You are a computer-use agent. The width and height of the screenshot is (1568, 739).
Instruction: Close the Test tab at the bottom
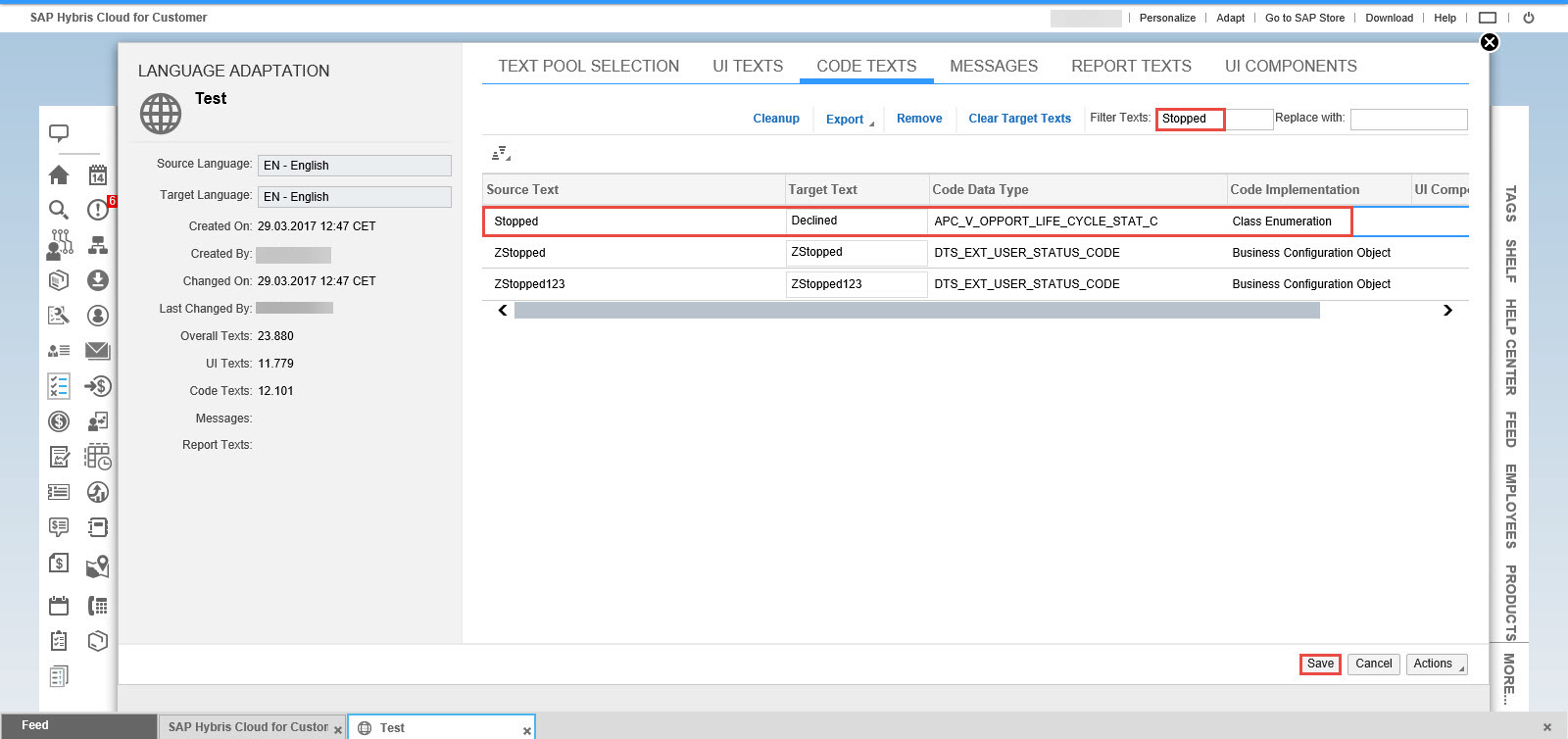(x=526, y=730)
